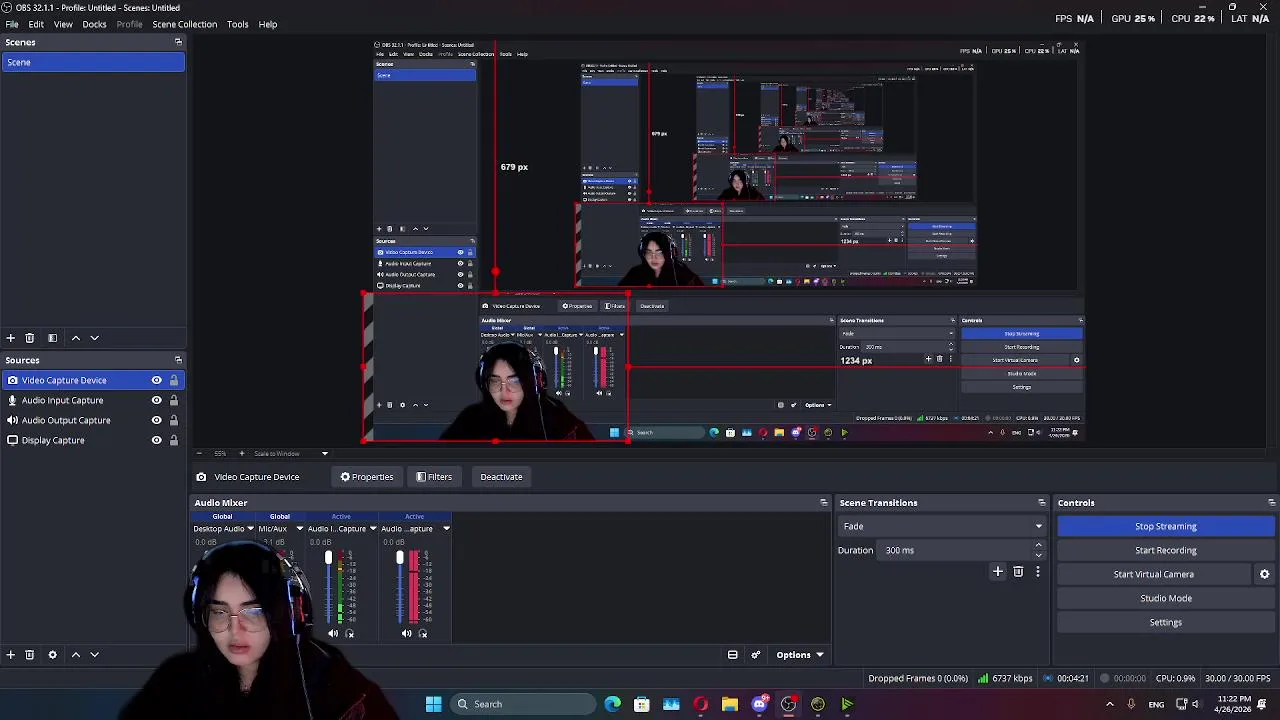Open OBS Studio icon in taskbar

(788, 704)
